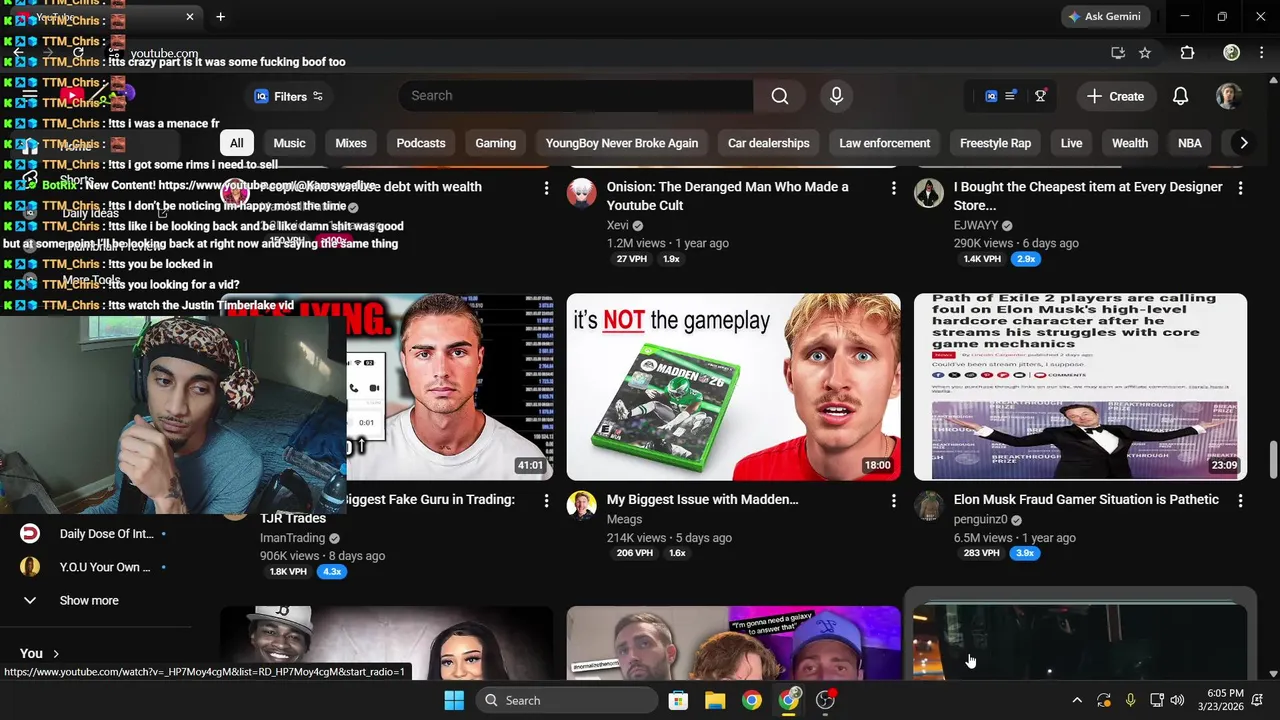1280x720 pixels.
Task: Select the Podcasts chip
Action: coord(421,143)
